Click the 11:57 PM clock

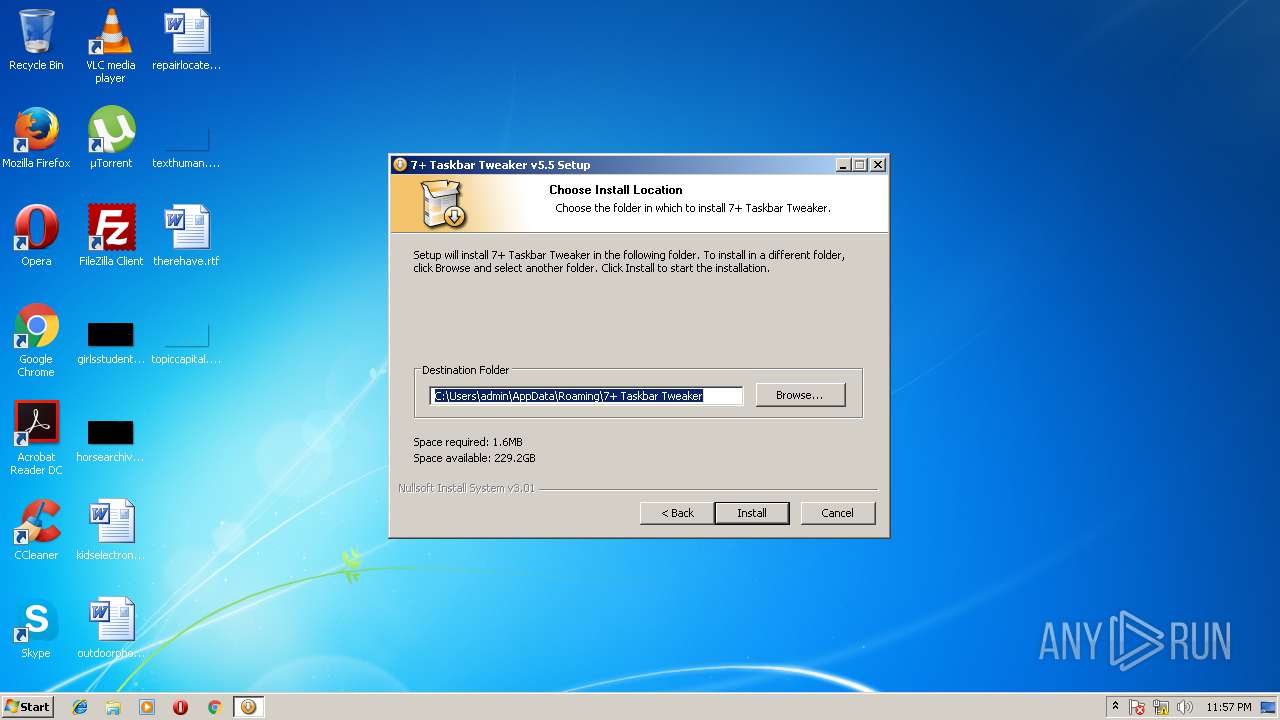click(1228, 707)
